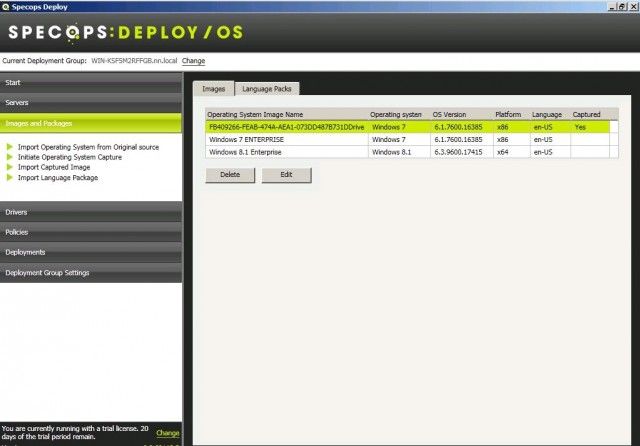Image resolution: width=640 pixels, height=446 pixels.
Task: Restore down the Specops Deploy window
Action: tap(622, 7)
